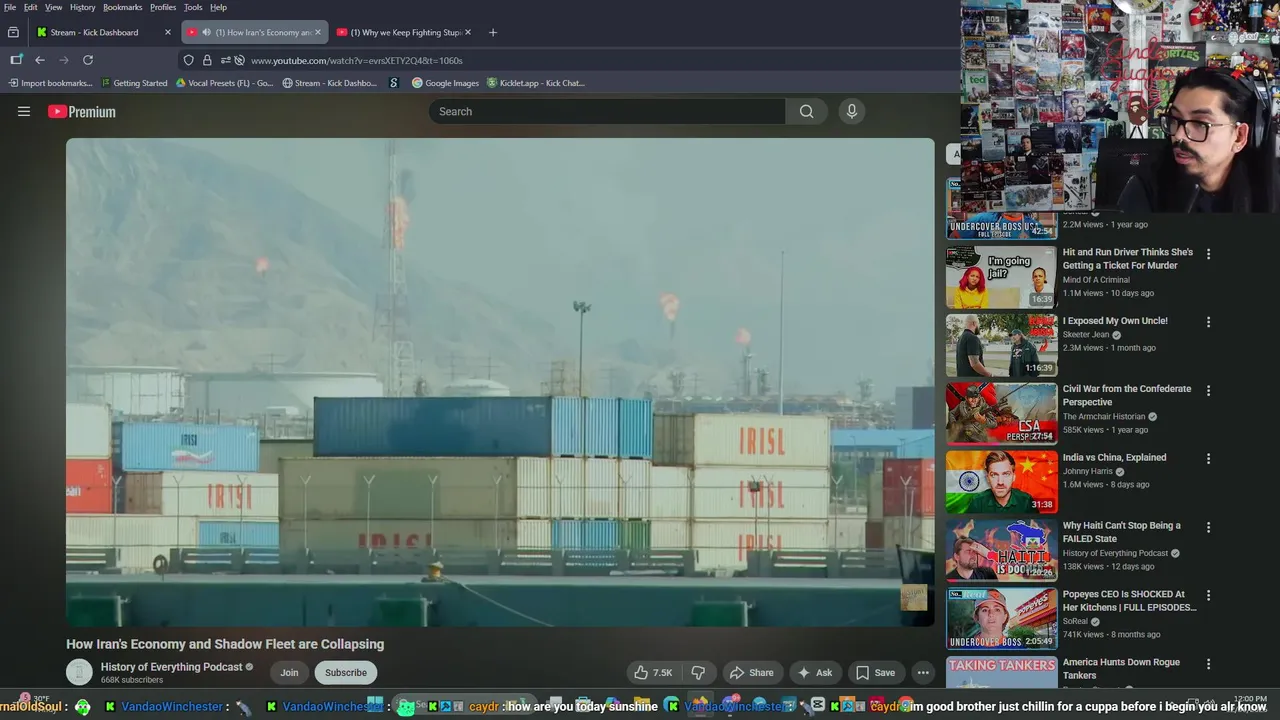Screen dimensions: 1280x720
Task: Open Google Images bookmark
Action: 446,83
